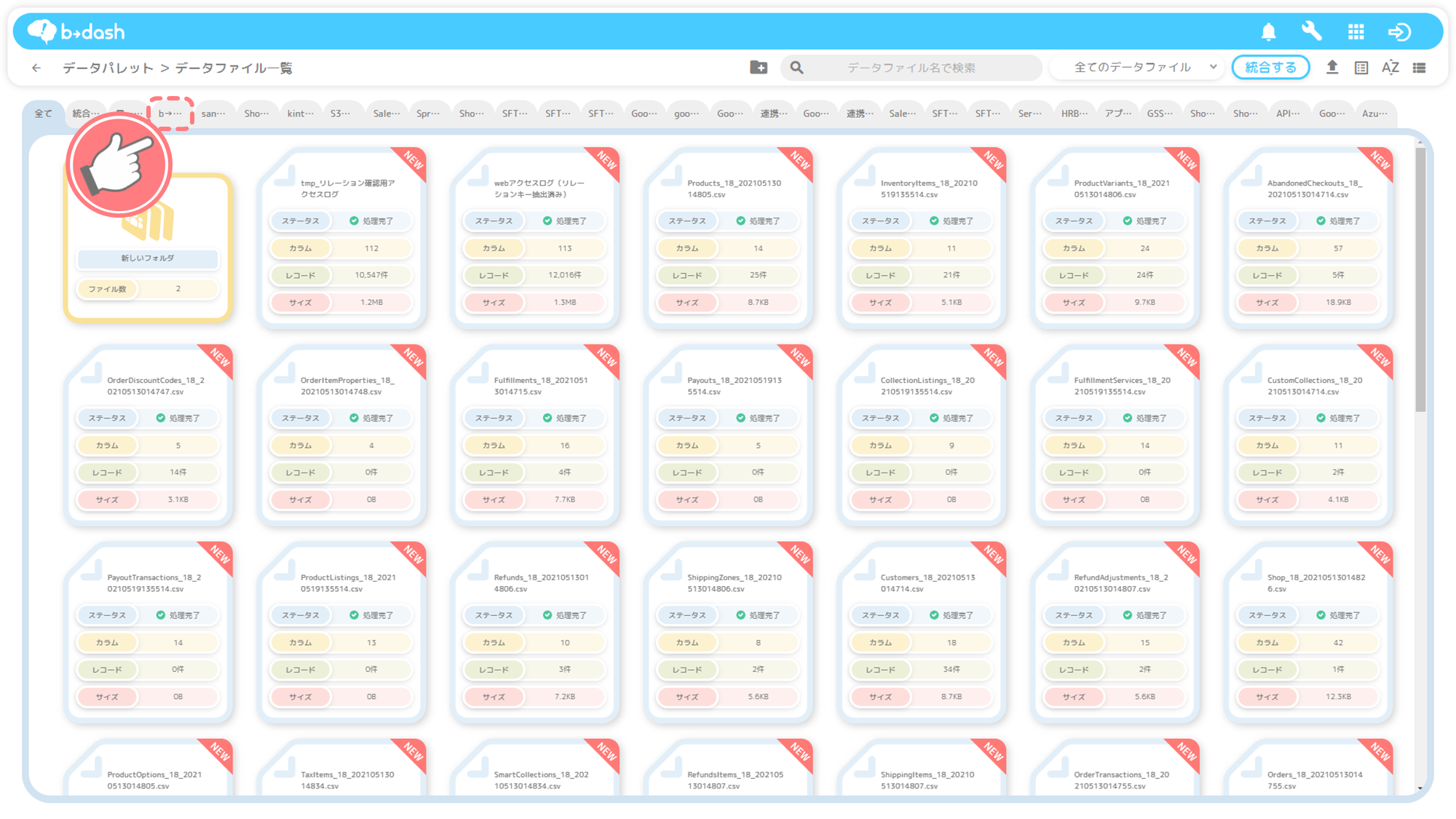Select the san… tab

click(213, 114)
